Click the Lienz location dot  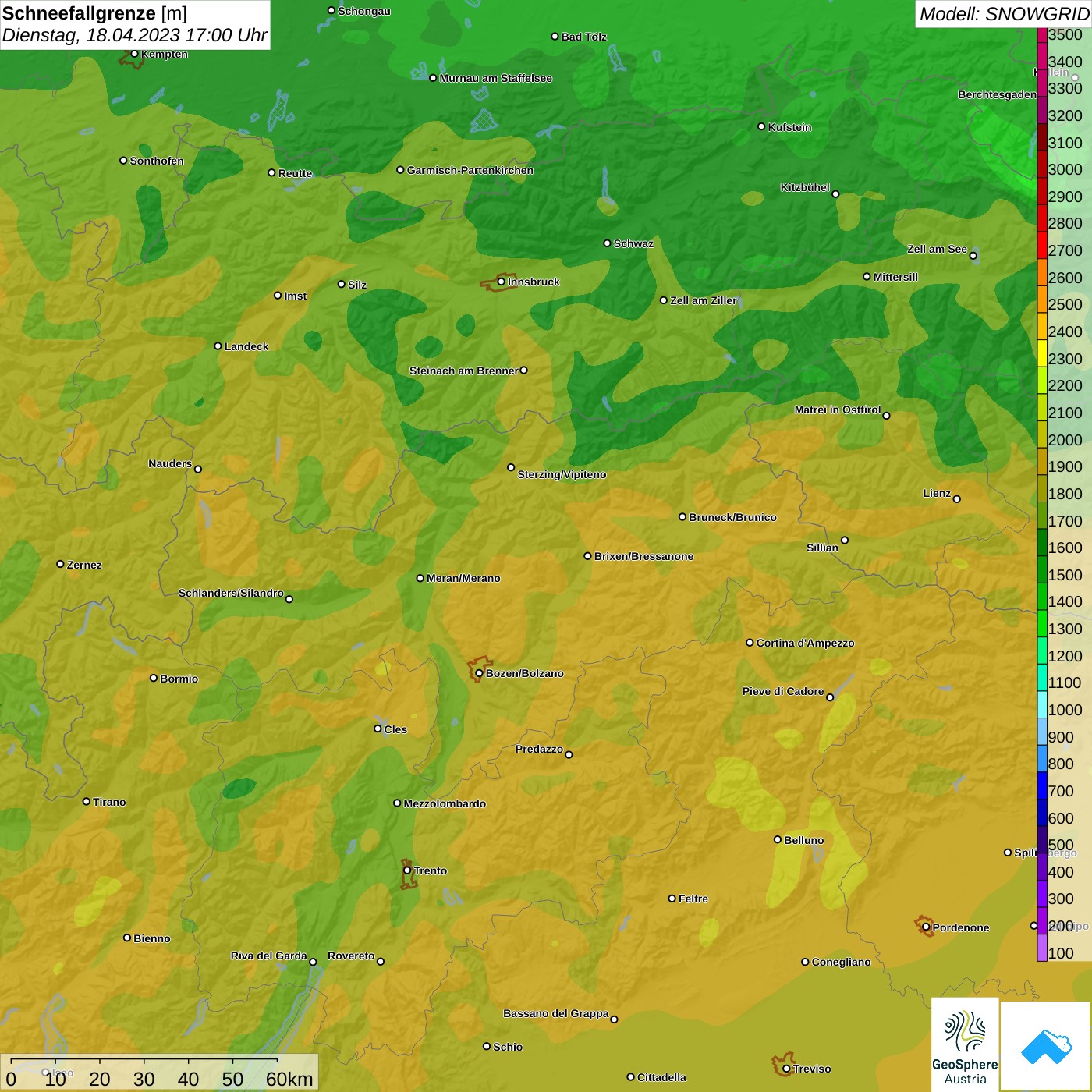point(957,498)
